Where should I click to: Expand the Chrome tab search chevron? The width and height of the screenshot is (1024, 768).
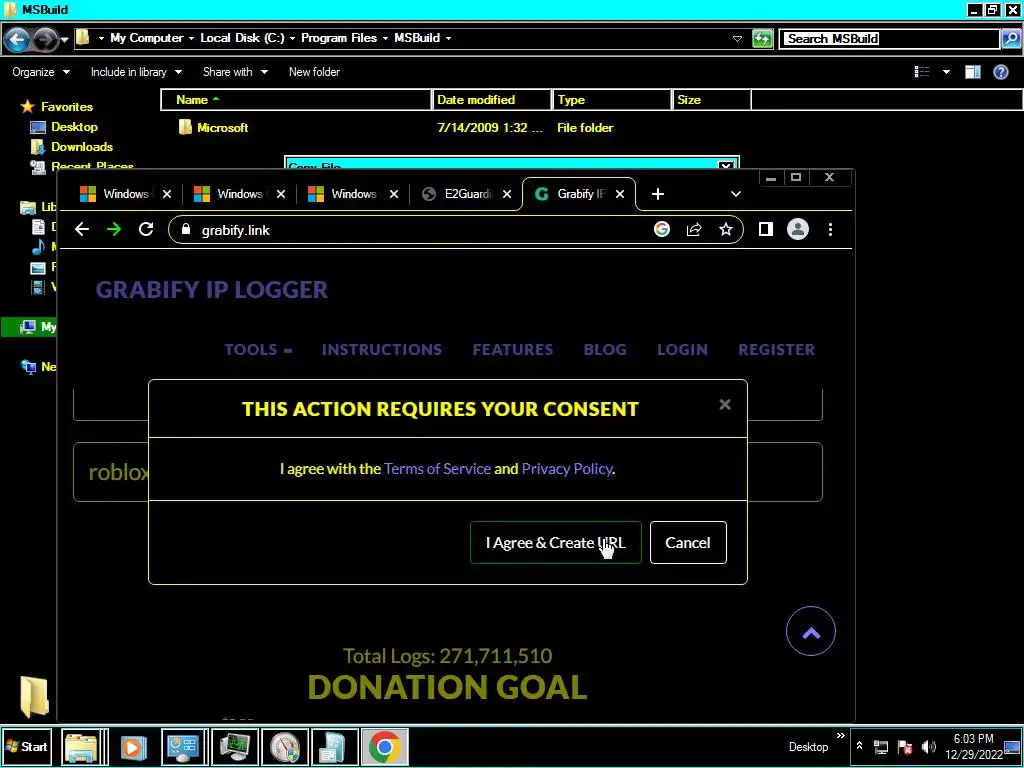(x=736, y=194)
